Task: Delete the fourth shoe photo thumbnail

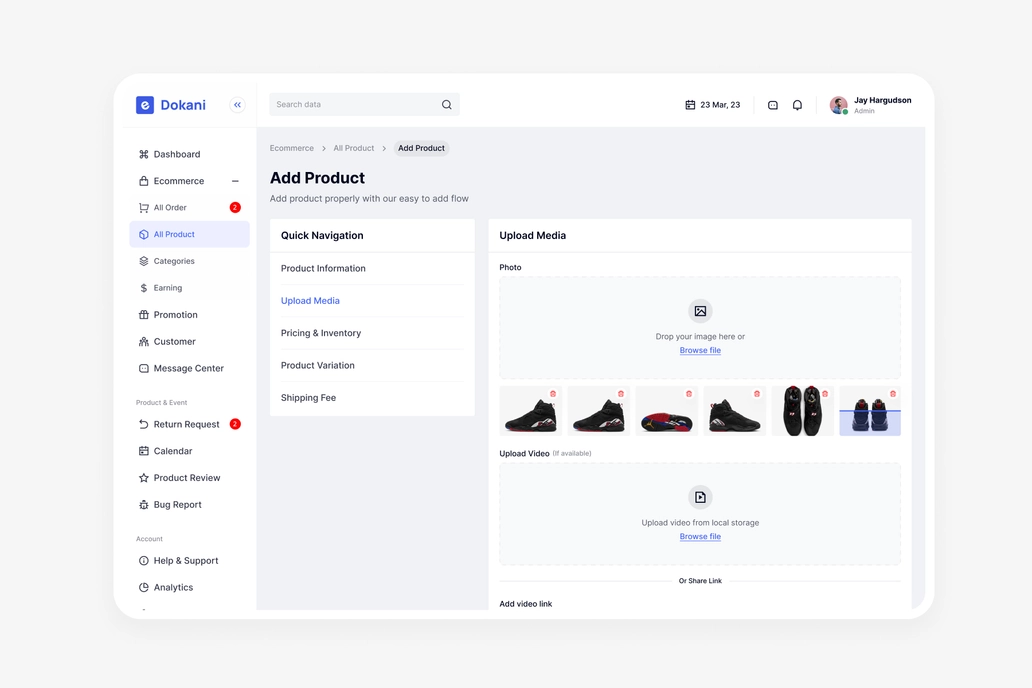Action: point(757,394)
